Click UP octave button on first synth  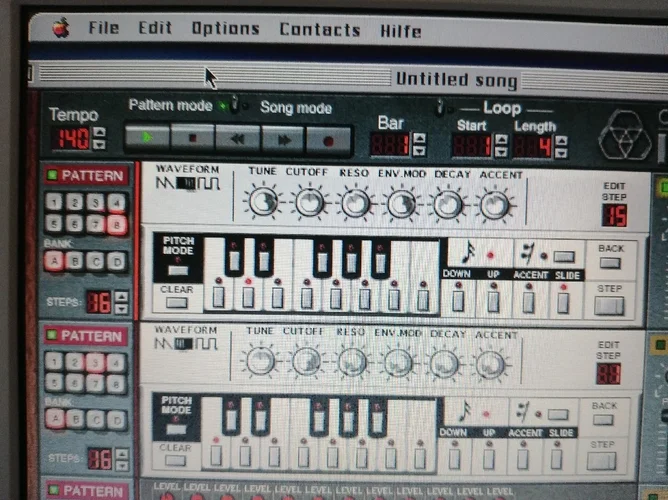point(493,302)
